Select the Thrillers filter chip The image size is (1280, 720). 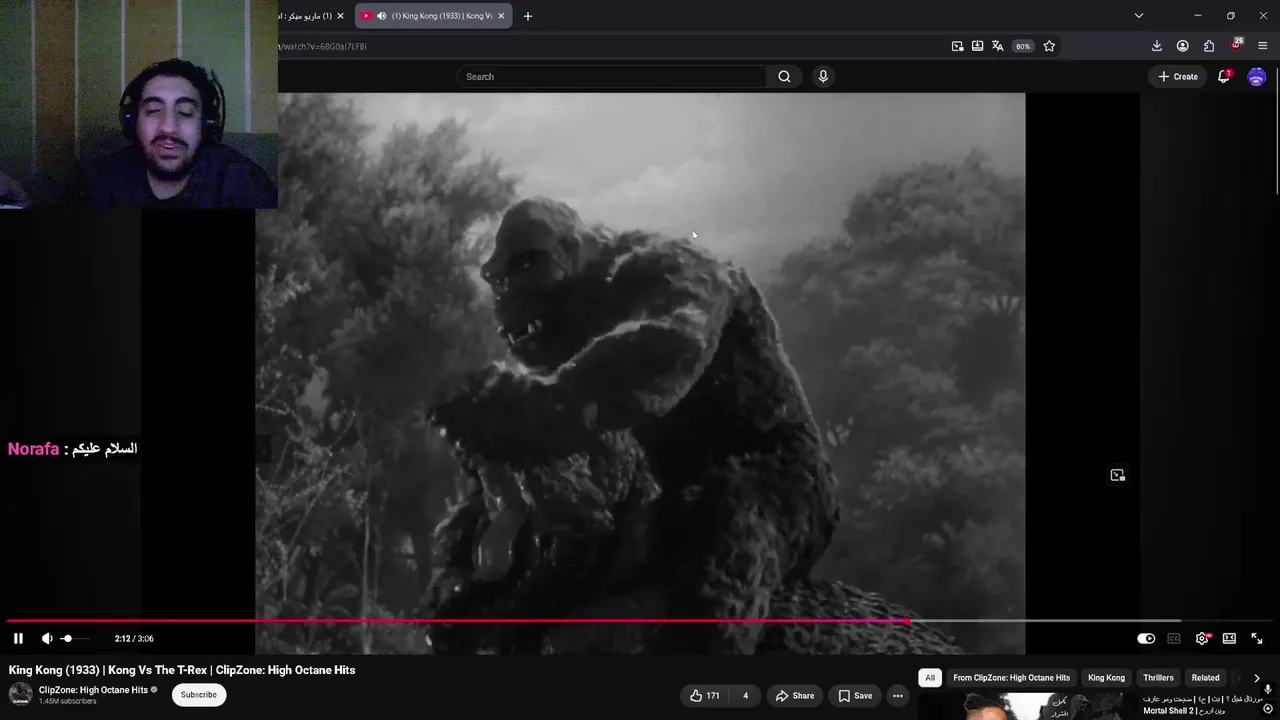coord(1158,678)
